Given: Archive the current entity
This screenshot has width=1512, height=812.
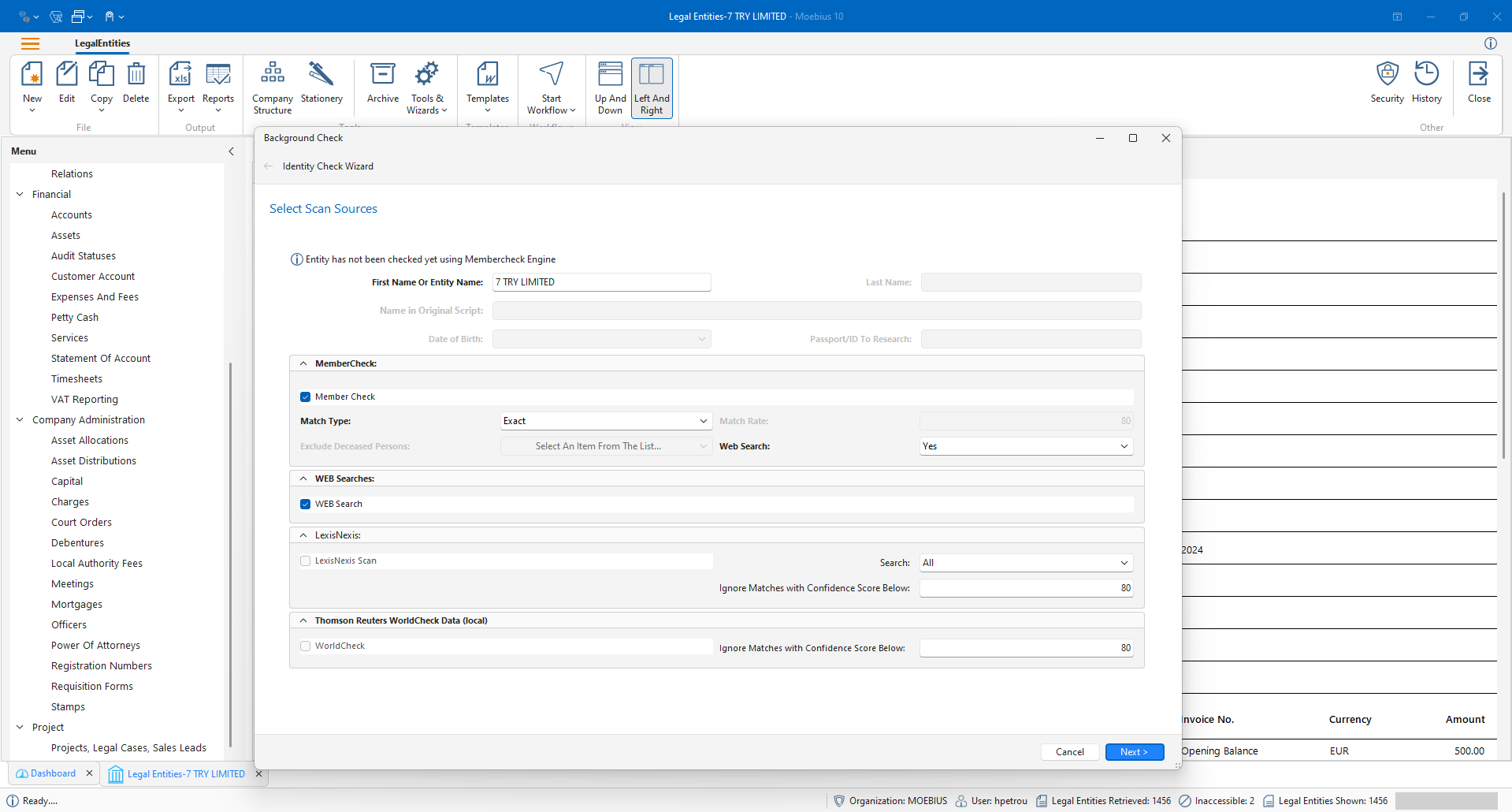Looking at the screenshot, I should [x=382, y=83].
